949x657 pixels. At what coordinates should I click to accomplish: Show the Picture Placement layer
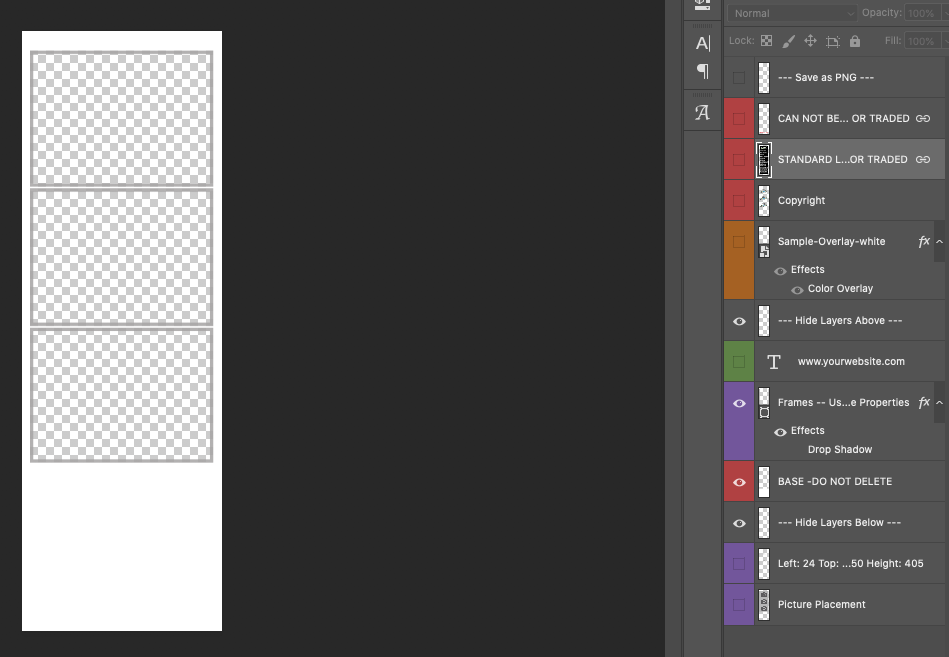pos(739,605)
